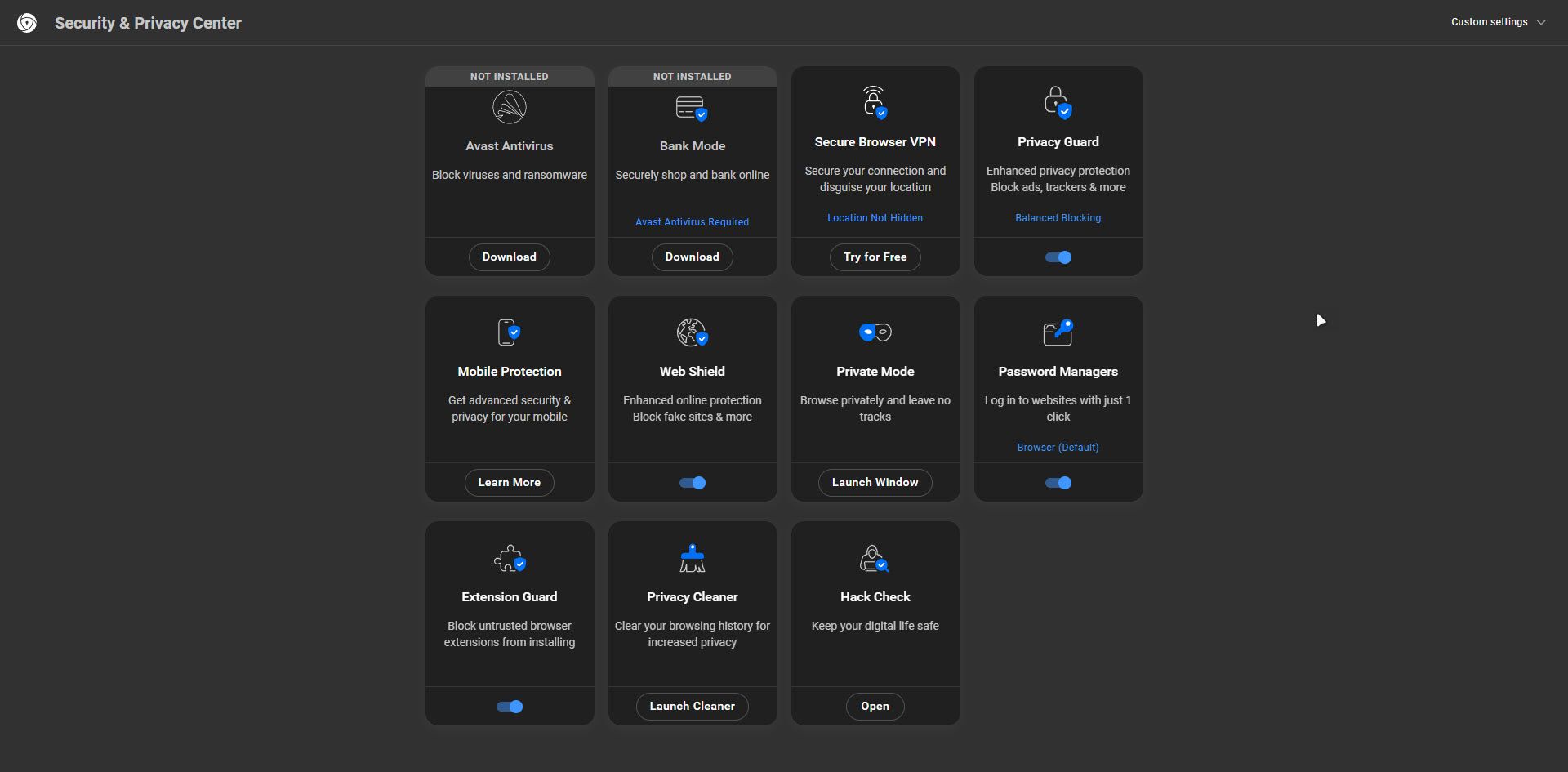Click 'Log in to websites with just 1 click' text
This screenshot has height=772, width=1568.
[1058, 408]
